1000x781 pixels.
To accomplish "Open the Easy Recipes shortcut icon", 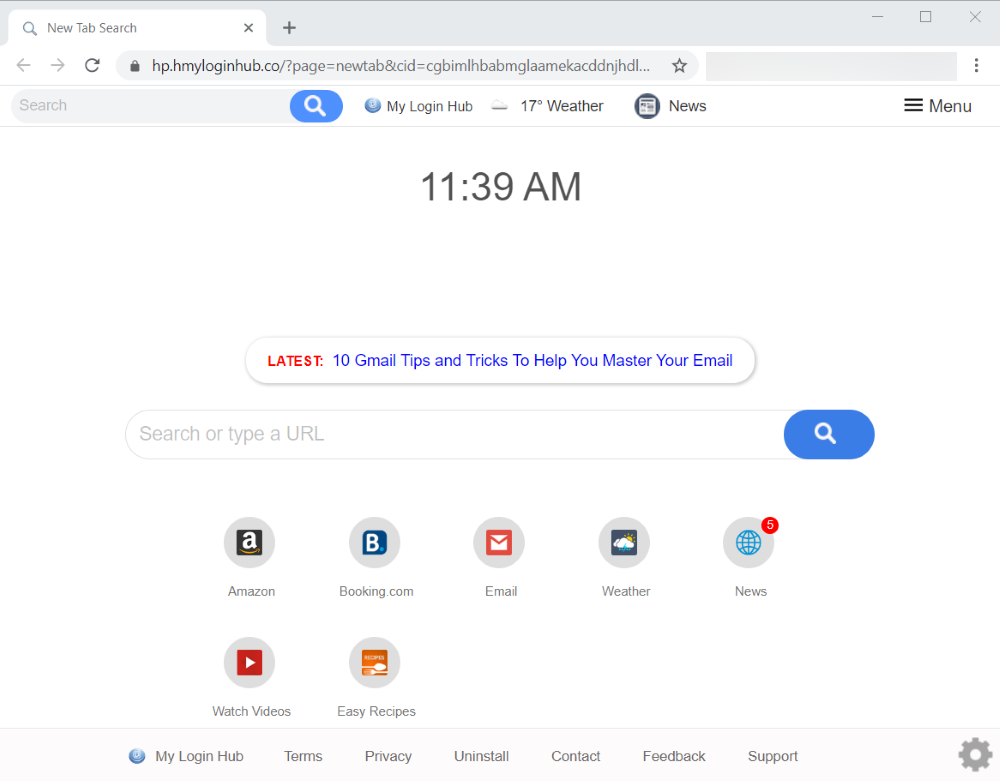I will coord(374,662).
